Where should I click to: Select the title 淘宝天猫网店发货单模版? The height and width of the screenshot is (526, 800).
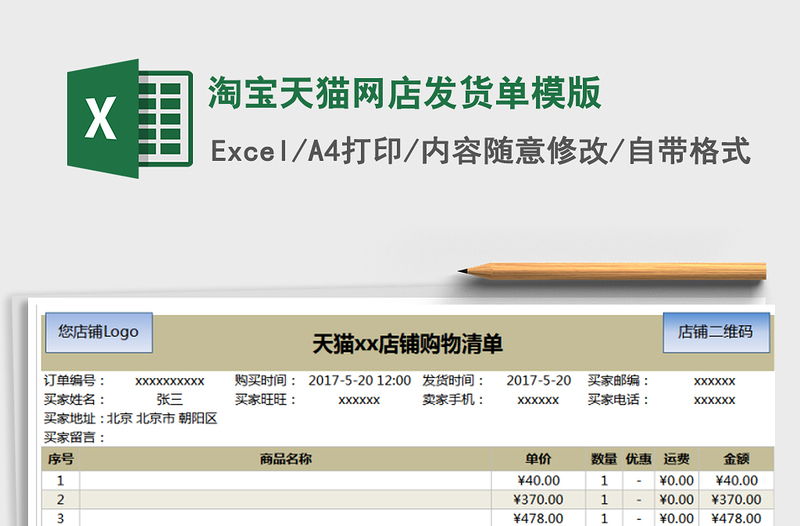coord(405,93)
